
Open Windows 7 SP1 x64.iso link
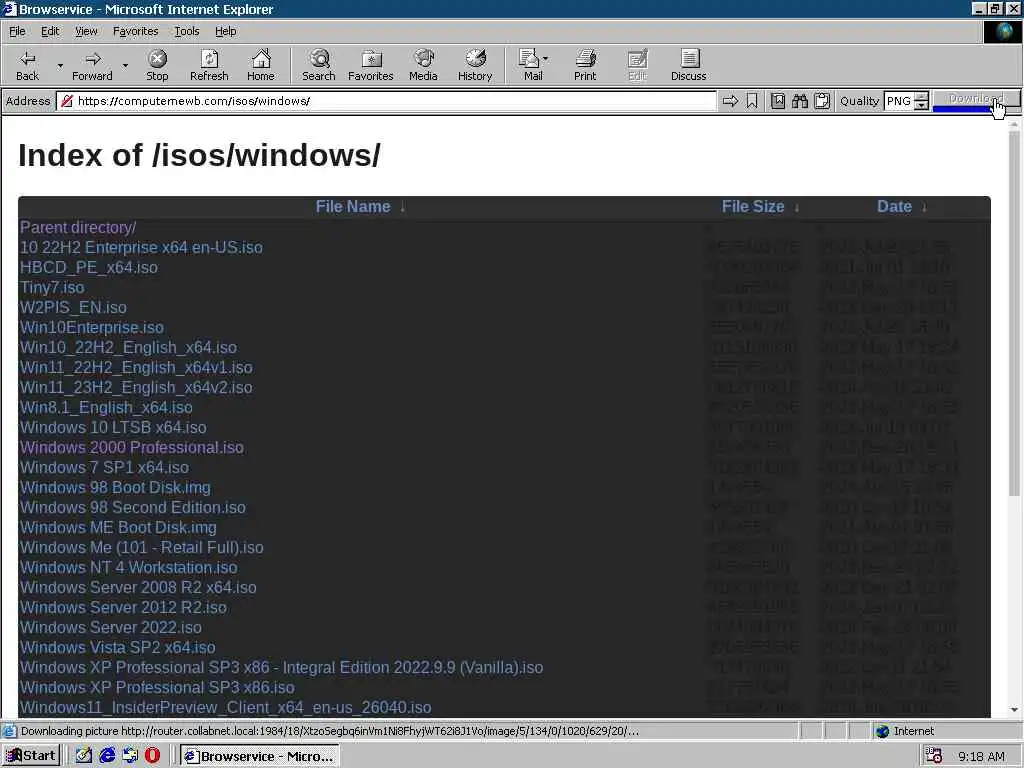(104, 468)
